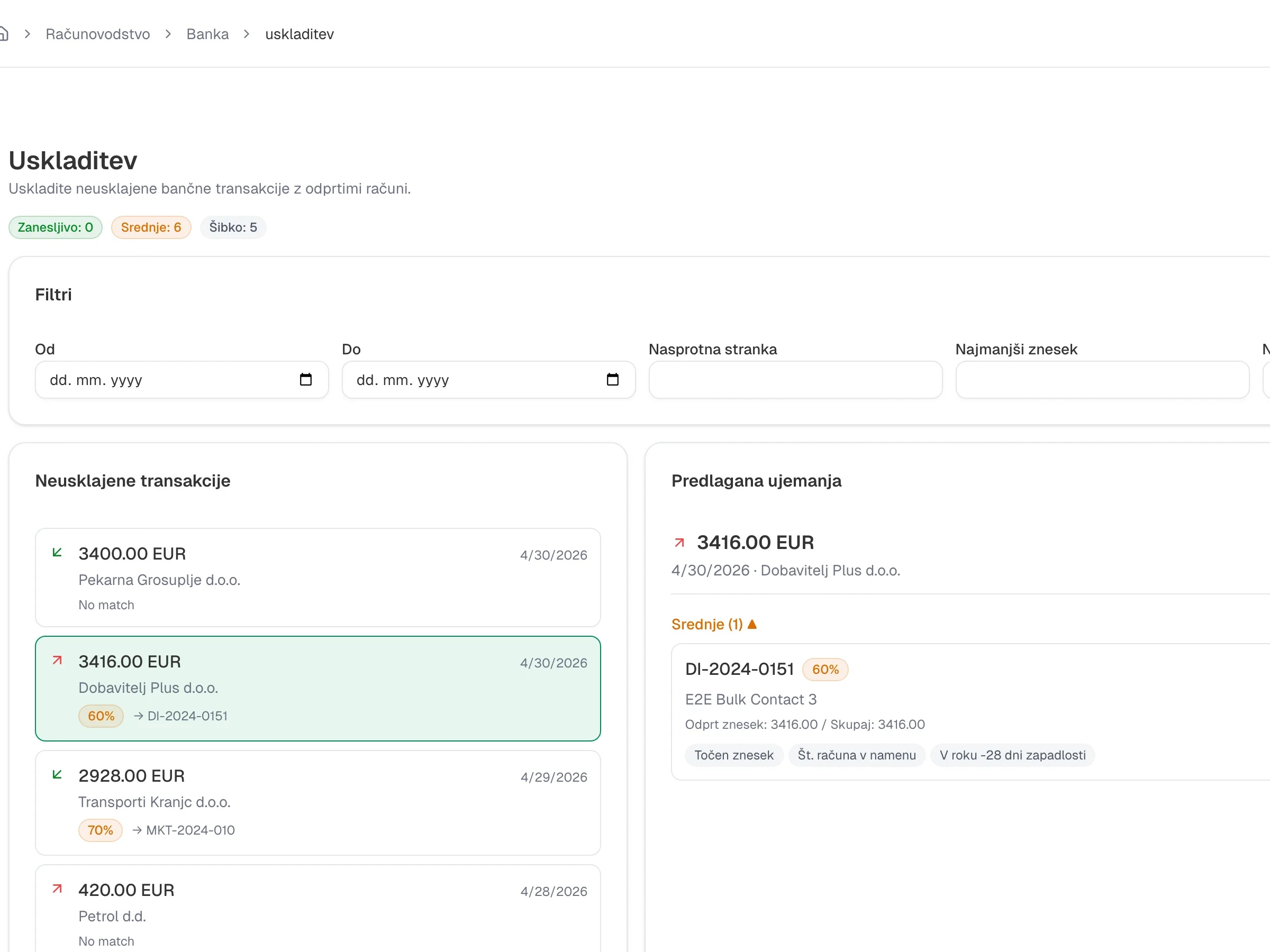Select the 420.00 EUR Petrol transaction
The width and height of the screenshot is (1270, 952).
coord(317,909)
